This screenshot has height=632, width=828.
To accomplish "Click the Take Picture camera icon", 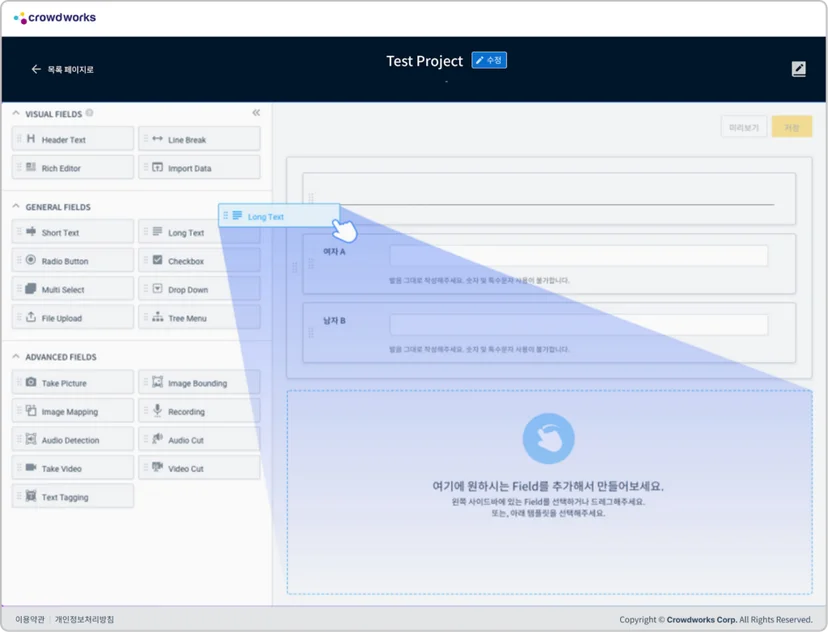I will 31,382.
